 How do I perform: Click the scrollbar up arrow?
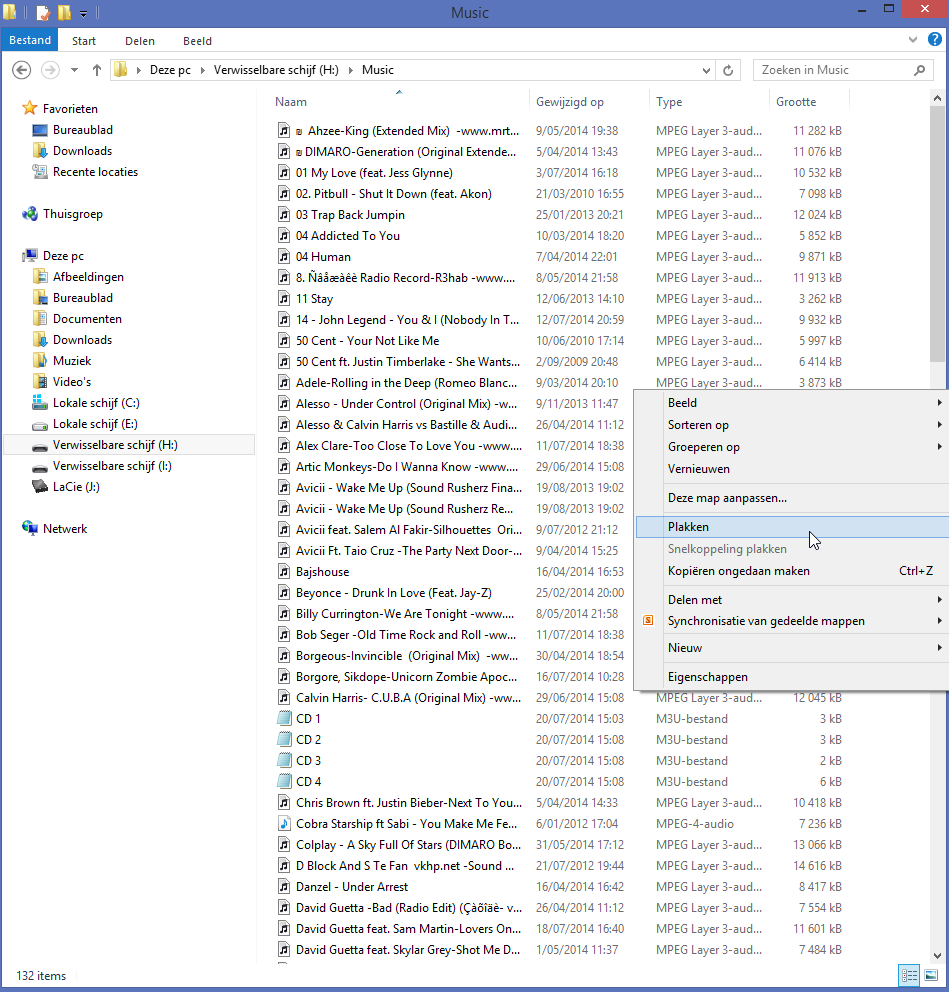tap(937, 99)
